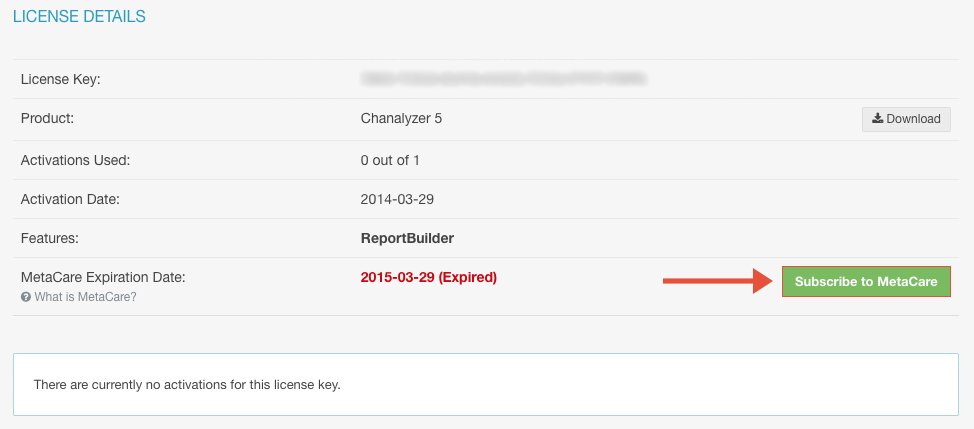Select the blurred license key value
Image resolution: width=974 pixels, height=429 pixels.
coord(504,79)
